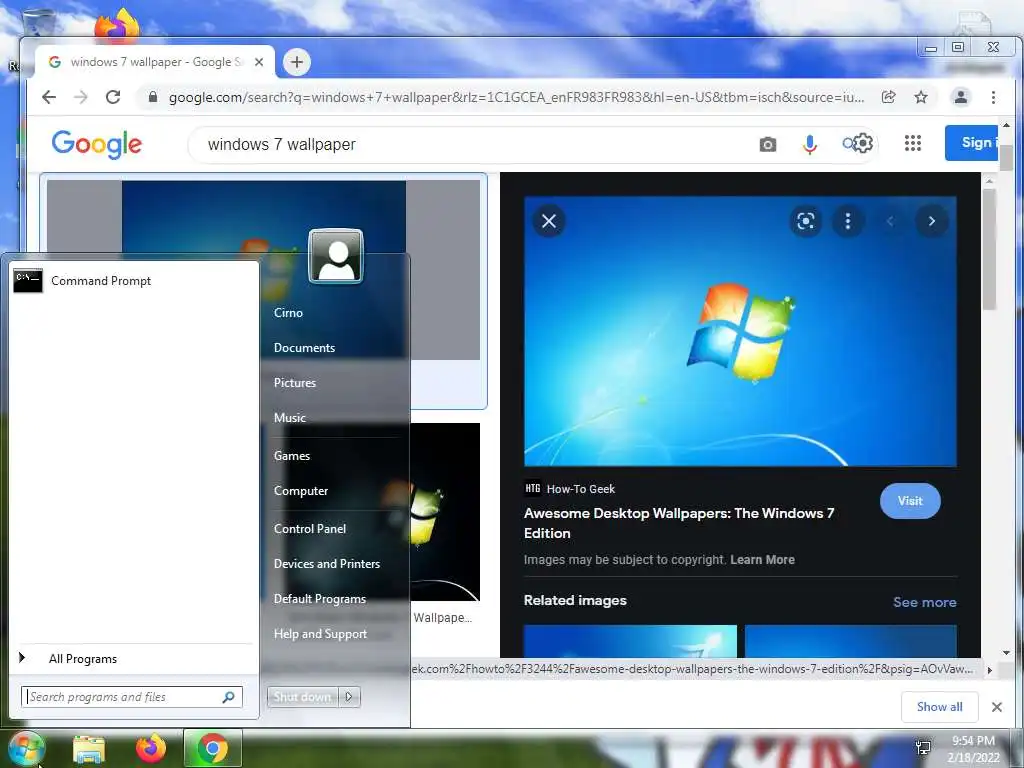Click the large Windows 7 wallpaper preview
This screenshot has height=768, width=1024.
tap(740, 331)
